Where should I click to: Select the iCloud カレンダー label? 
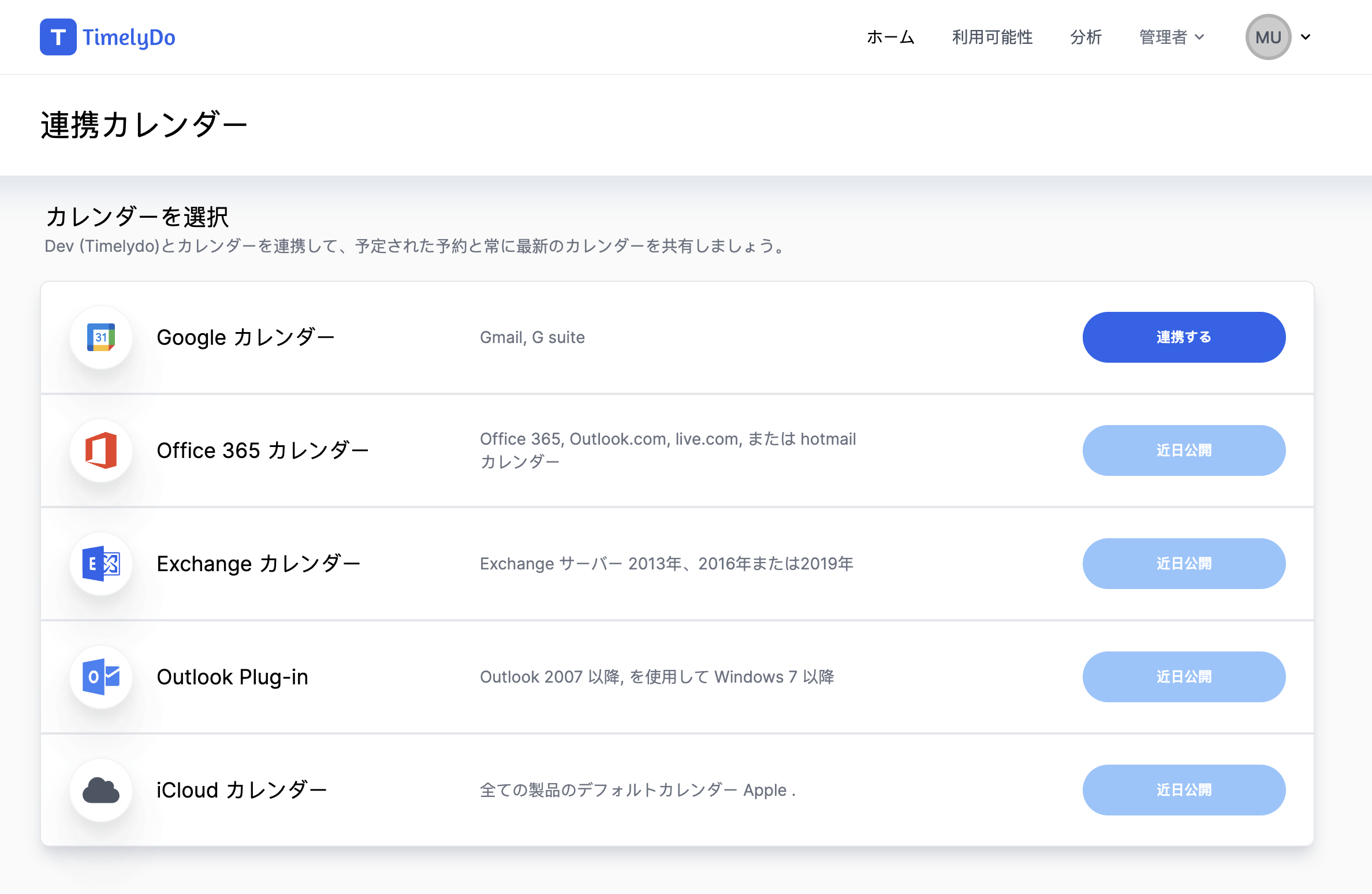click(x=242, y=790)
